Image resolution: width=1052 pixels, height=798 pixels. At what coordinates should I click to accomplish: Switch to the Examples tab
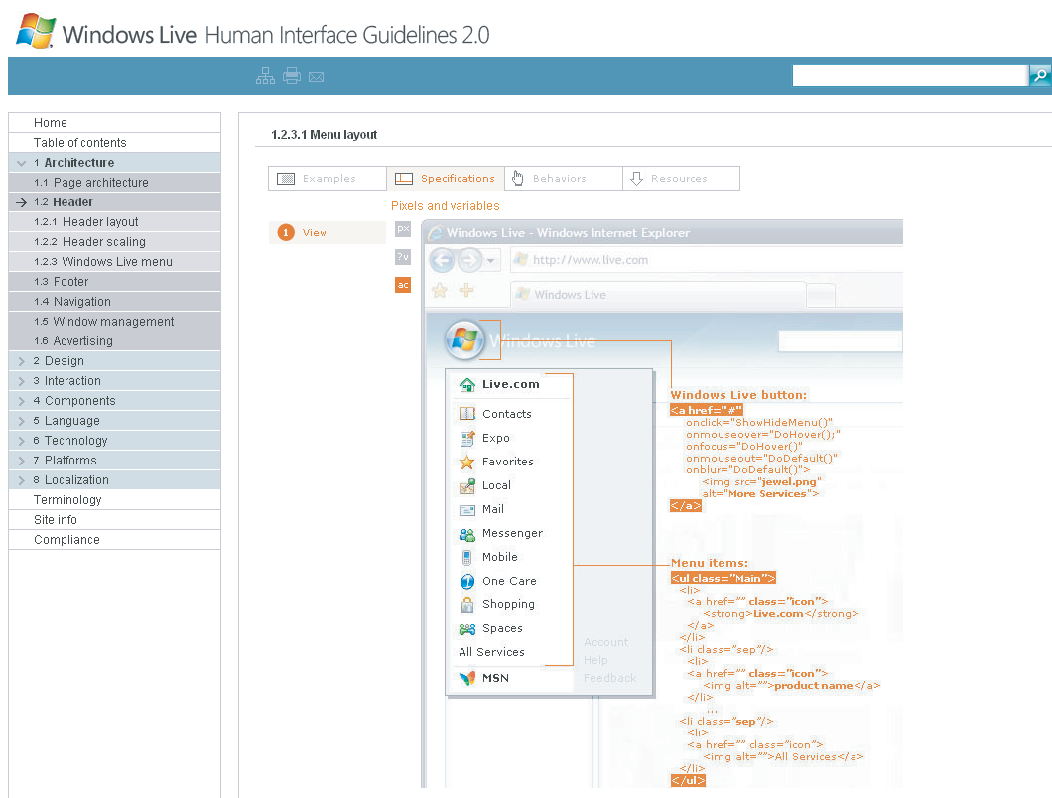pos(327,179)
